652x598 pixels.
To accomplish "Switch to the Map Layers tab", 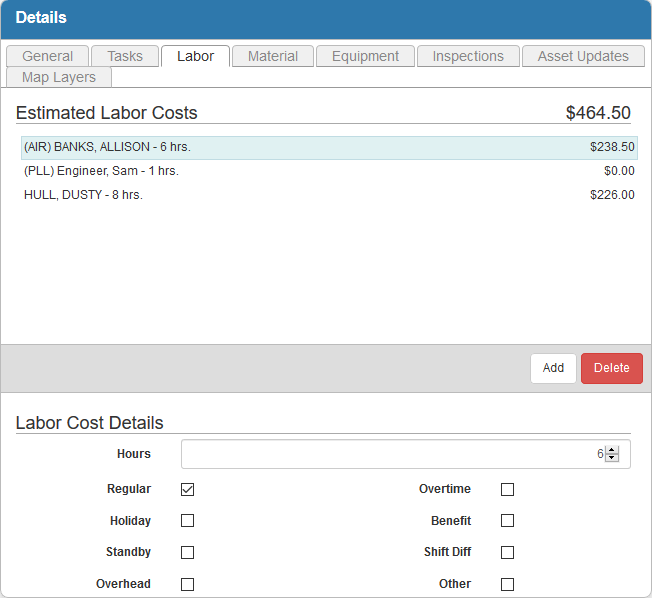I will 59,77.
